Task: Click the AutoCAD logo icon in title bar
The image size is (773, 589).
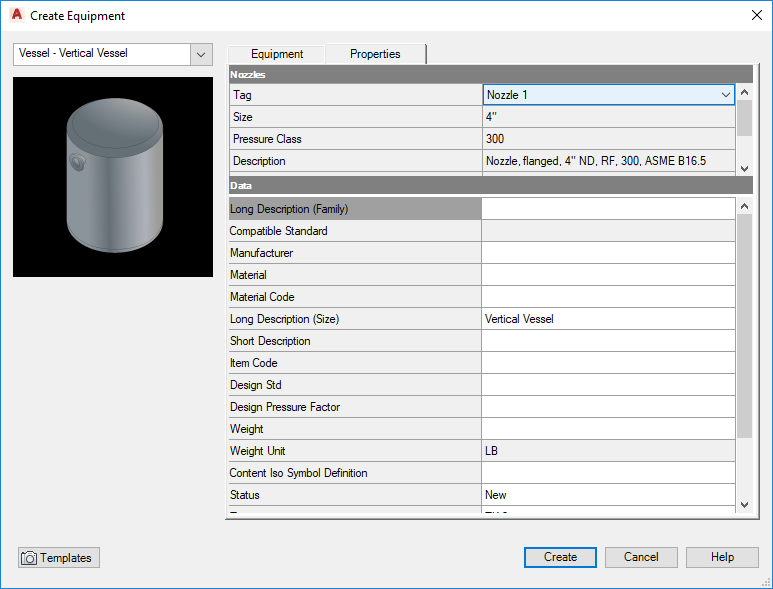Action: [17, 15]
